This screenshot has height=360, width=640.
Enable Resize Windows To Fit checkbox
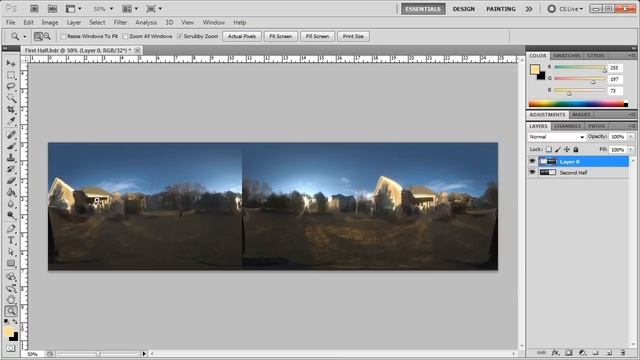pyautogui.click(x=63, y=36)
